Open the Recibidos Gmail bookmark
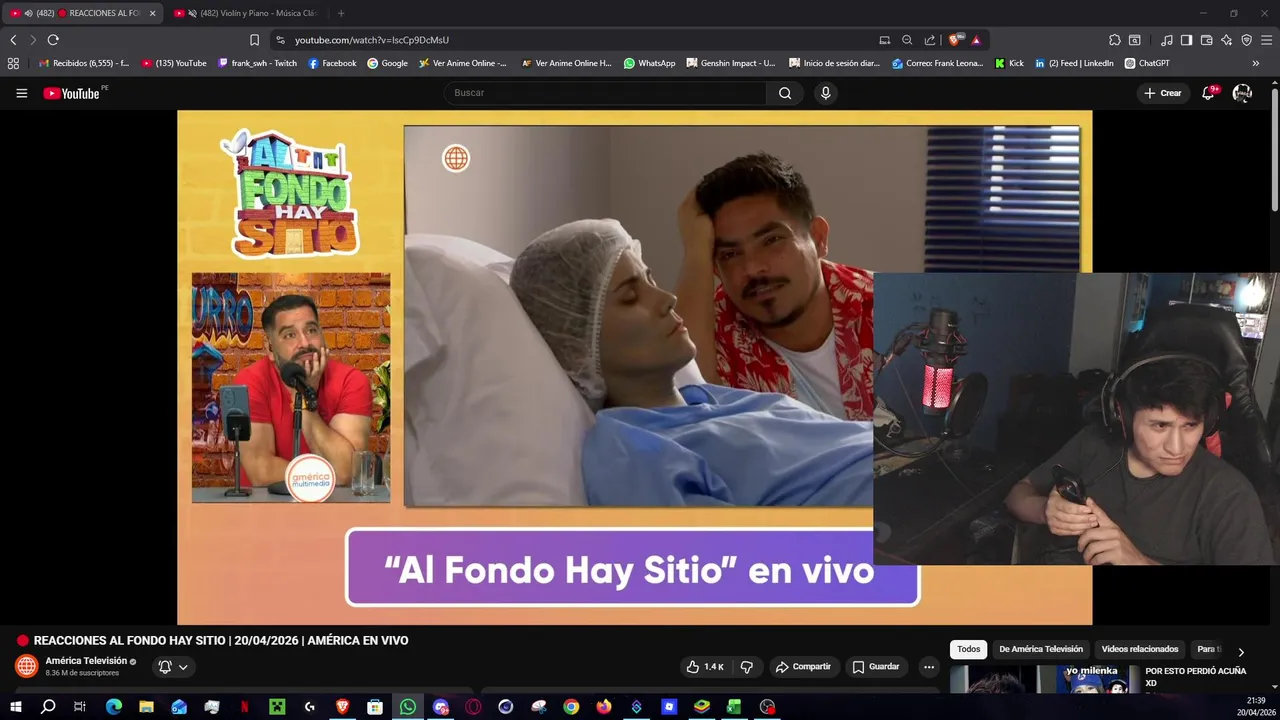1280x720 pixels. click(x=84, y=63)
